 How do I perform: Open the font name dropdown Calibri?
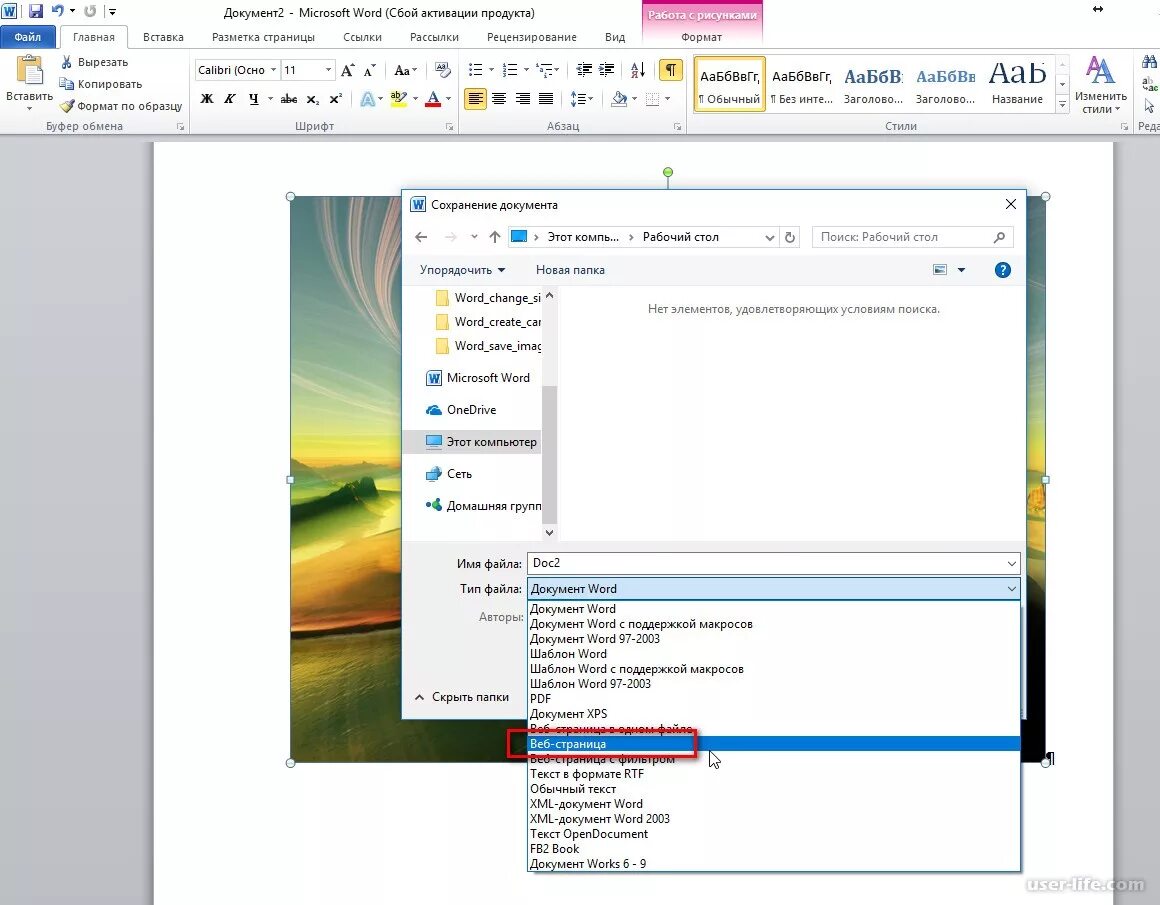(273, 70)
